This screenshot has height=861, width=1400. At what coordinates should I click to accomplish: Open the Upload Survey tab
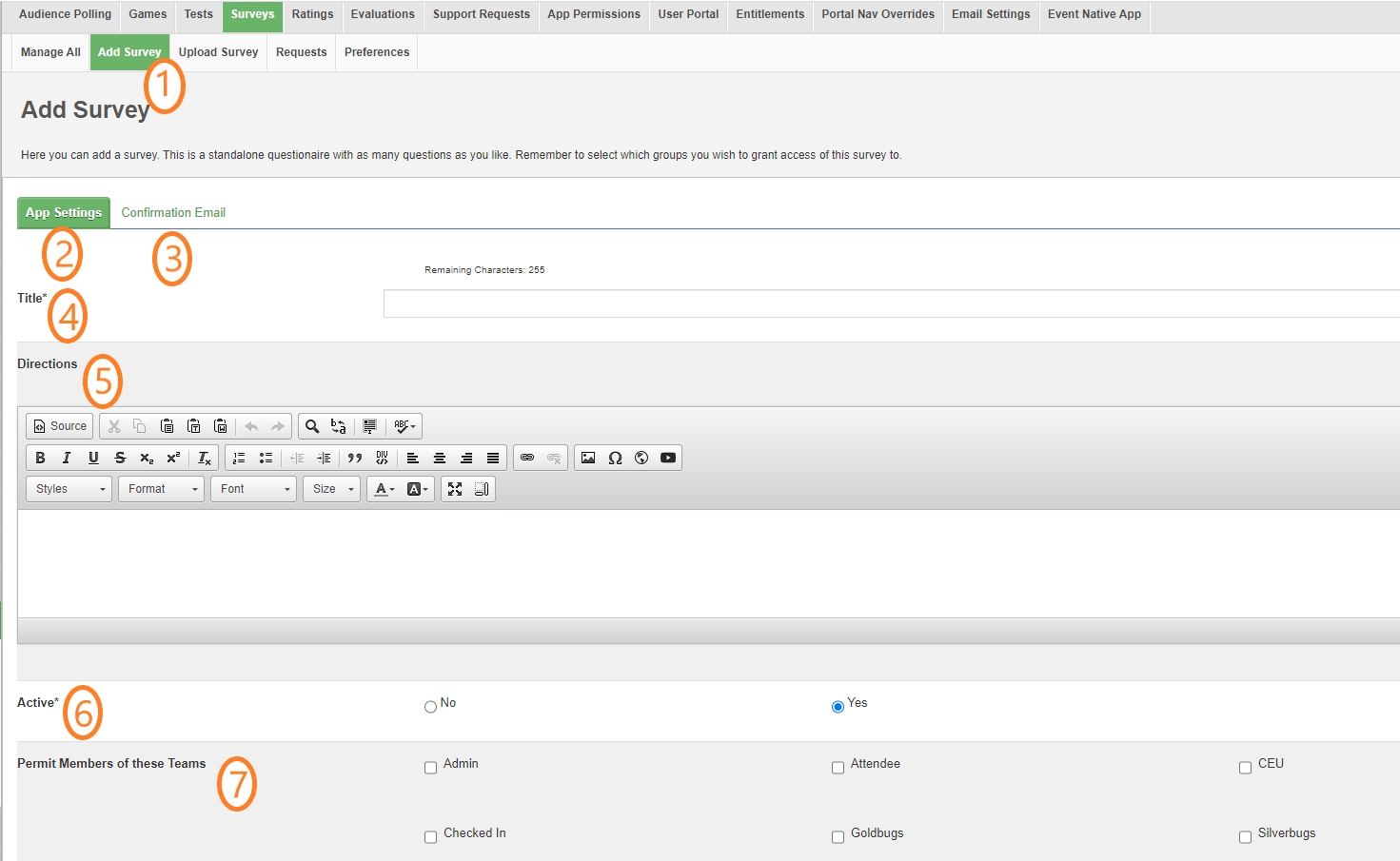coord(218,52)
